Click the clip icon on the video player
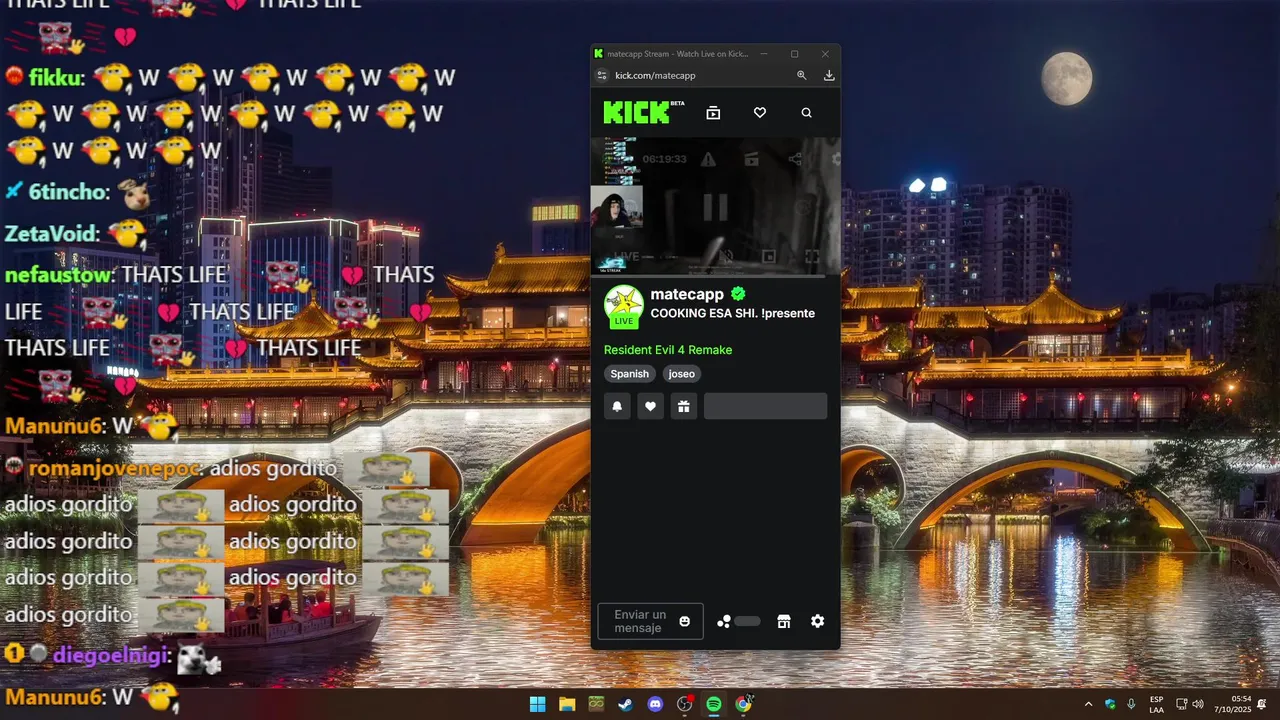The height and width of the screenshot is (720, 1280). point(751,159)
